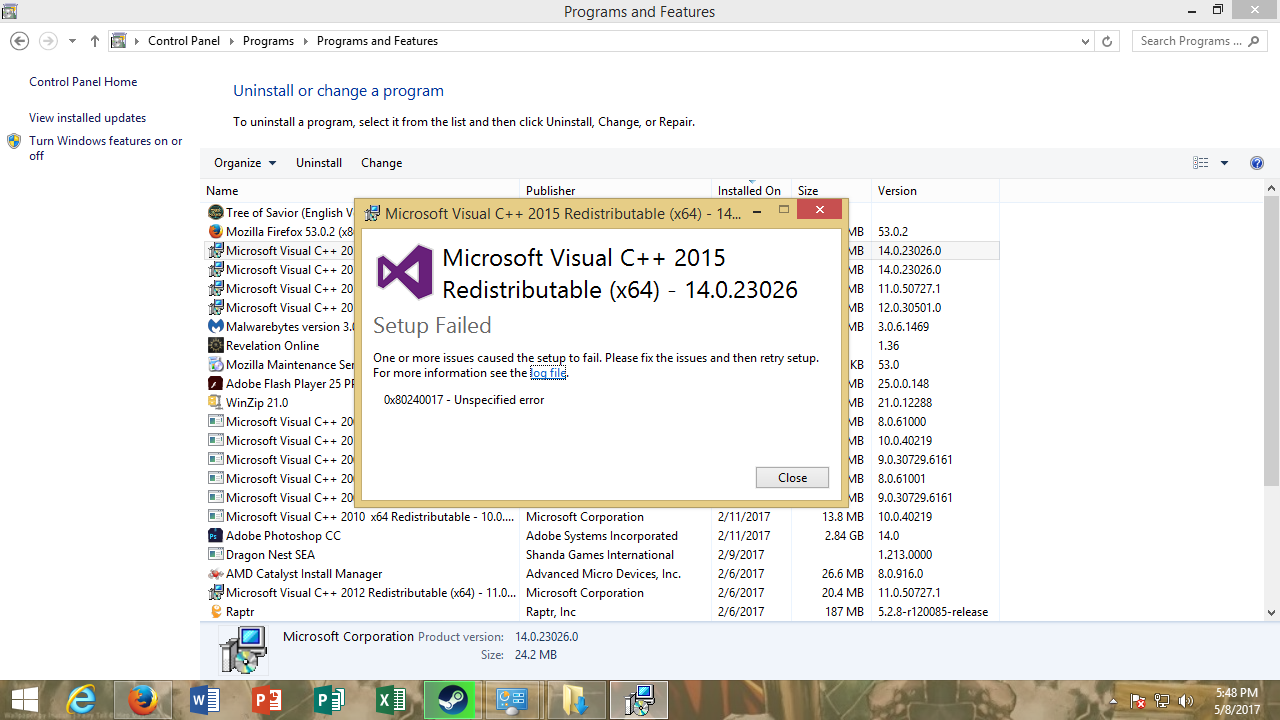
Task: Open Excel from the taskbar
Action: pos(390,700)
